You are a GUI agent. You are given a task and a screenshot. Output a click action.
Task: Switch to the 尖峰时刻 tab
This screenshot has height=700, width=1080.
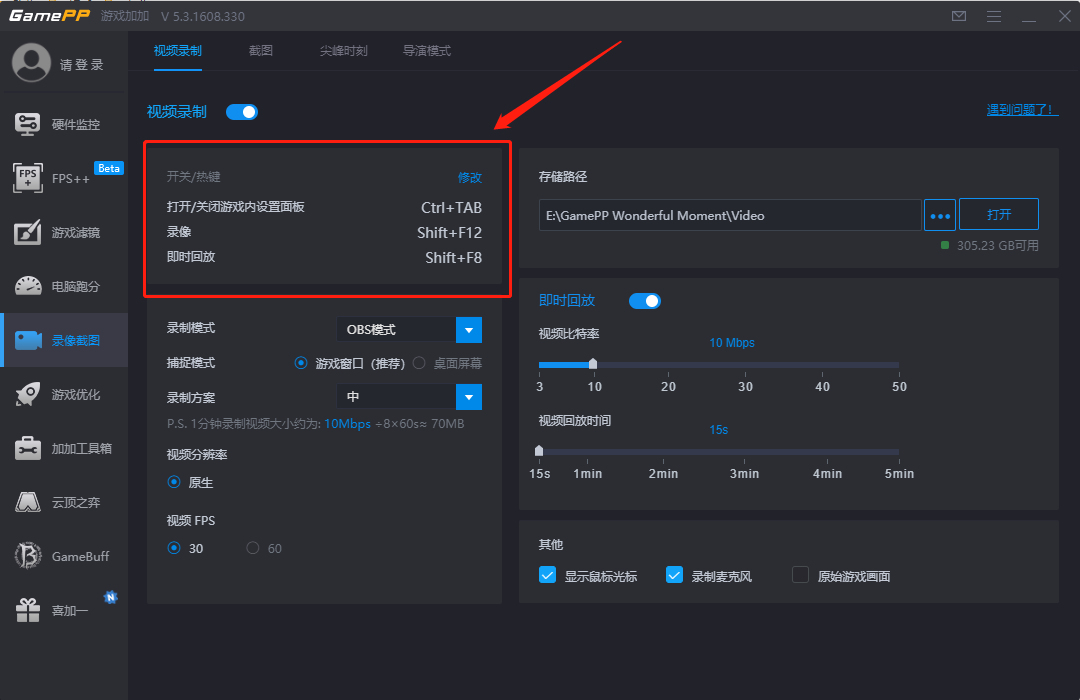(x=344, y=51)
